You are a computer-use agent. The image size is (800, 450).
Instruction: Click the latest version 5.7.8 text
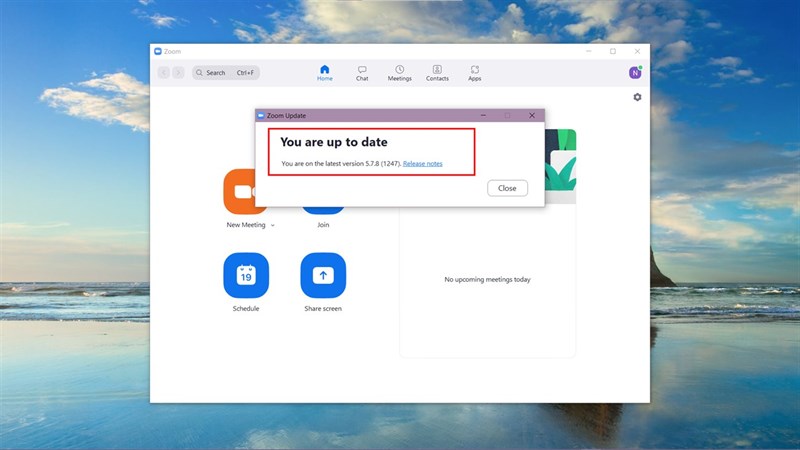coord(341,163)
